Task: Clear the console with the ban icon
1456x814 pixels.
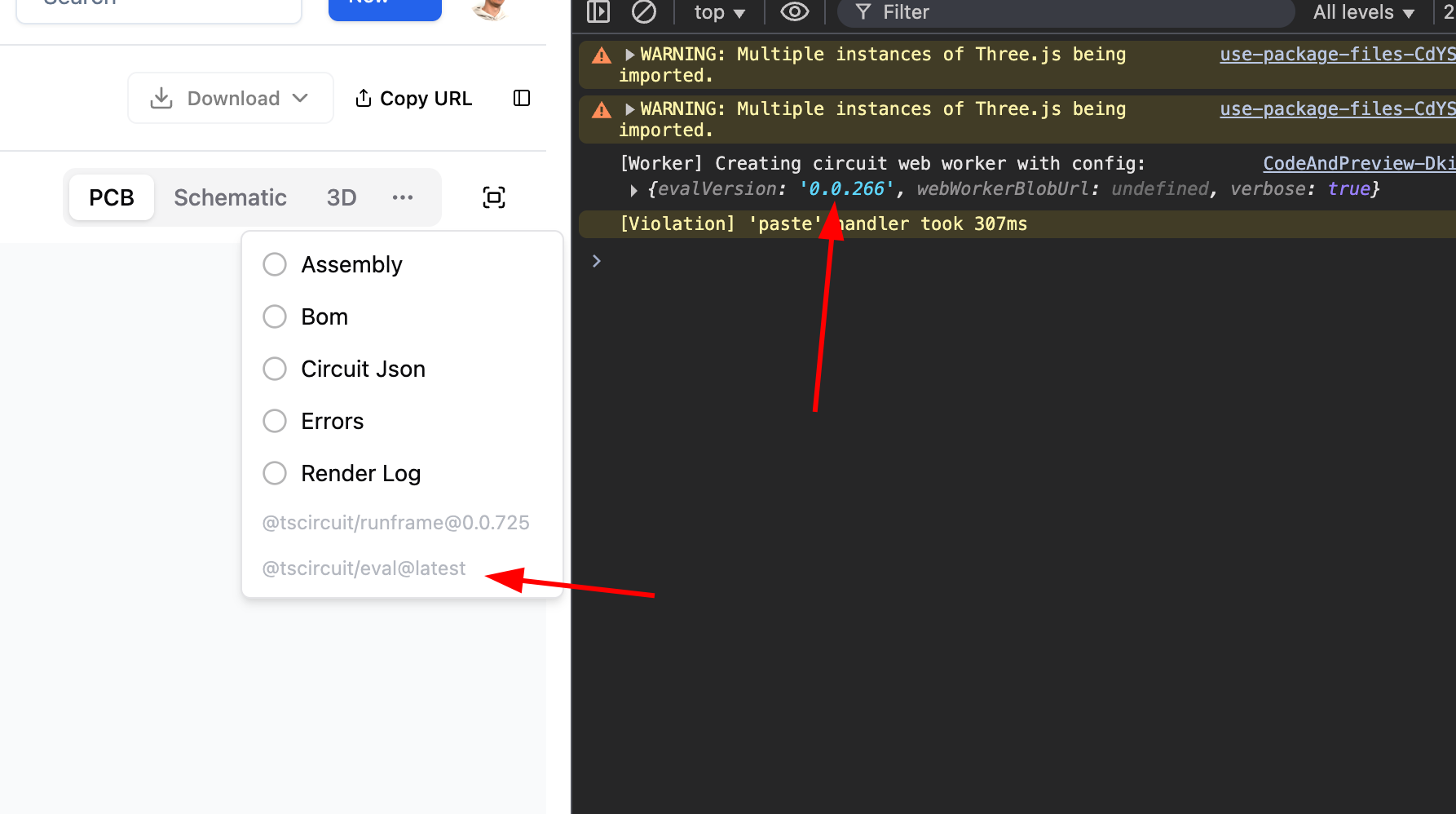Action: (644, 12)
